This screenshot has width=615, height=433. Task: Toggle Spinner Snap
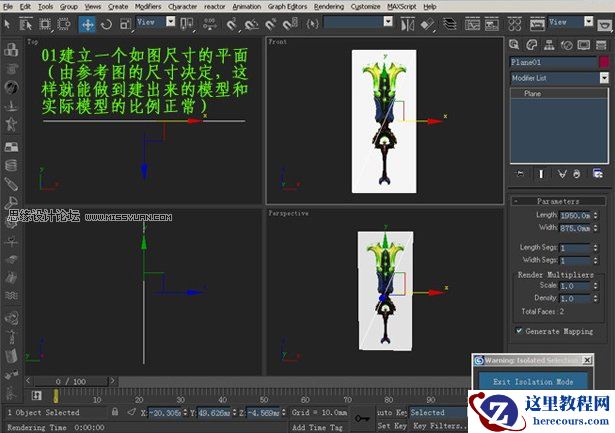(290, 24)
